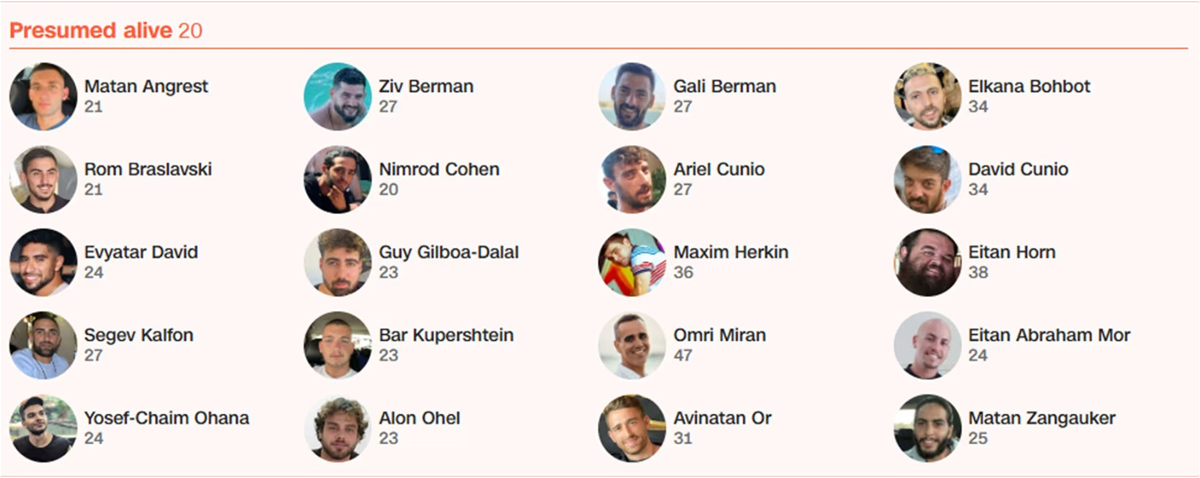Select the portrait beside Yosef-Chaim Ohana
Viewport: 1200px width, 478px height.
pyautogui.click(x=43, y=428)
